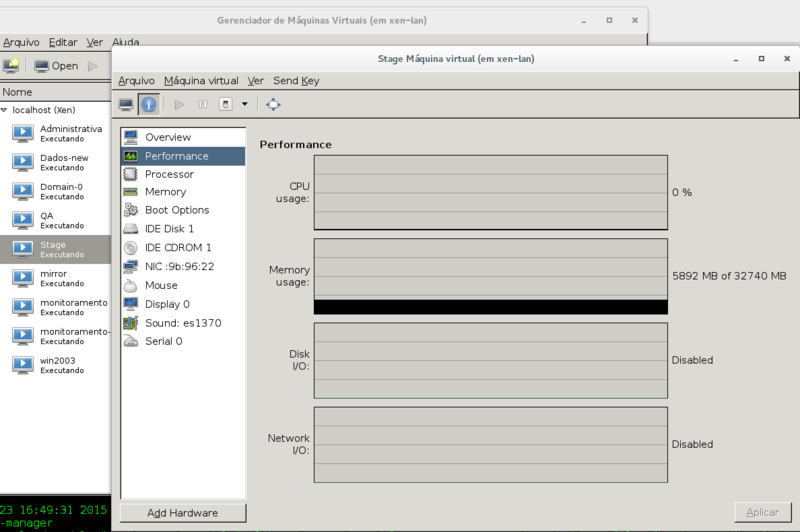Image resolution: width=800 pixels, height=532 pixels.
Task: Open Ver menu in Stage window
Action: 256,81
